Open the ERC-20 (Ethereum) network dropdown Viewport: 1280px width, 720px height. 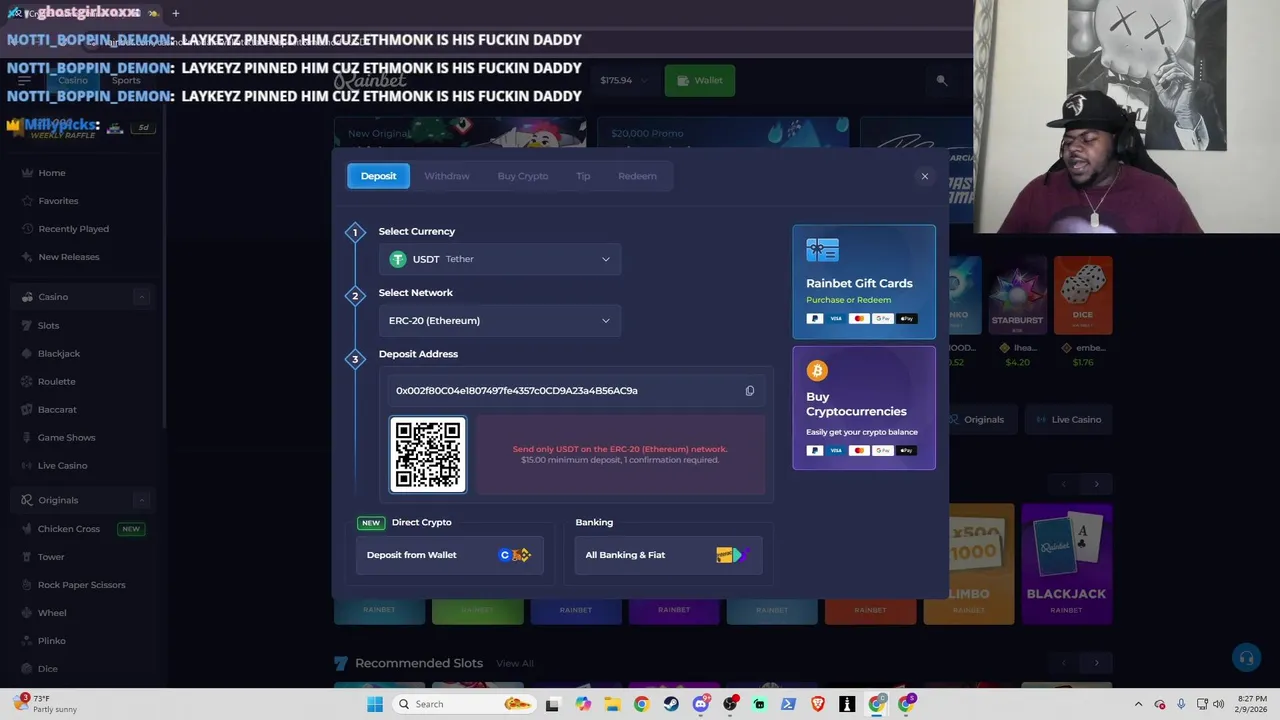pos(500,321)
